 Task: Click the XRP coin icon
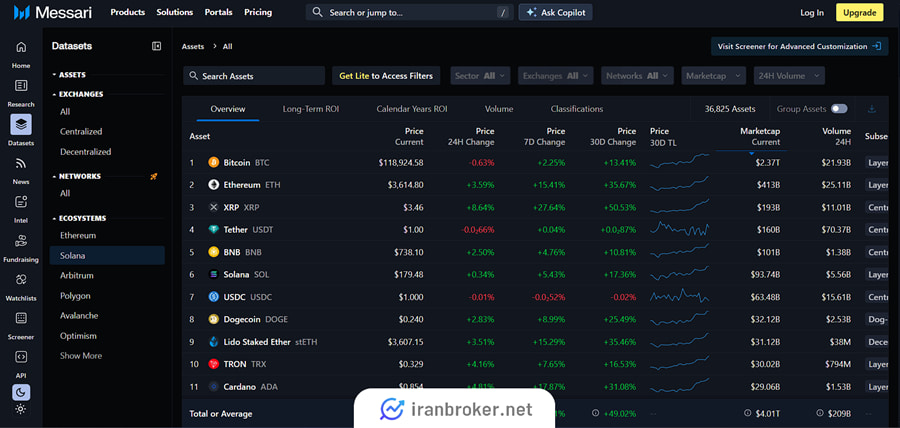[x=214, y=207]
